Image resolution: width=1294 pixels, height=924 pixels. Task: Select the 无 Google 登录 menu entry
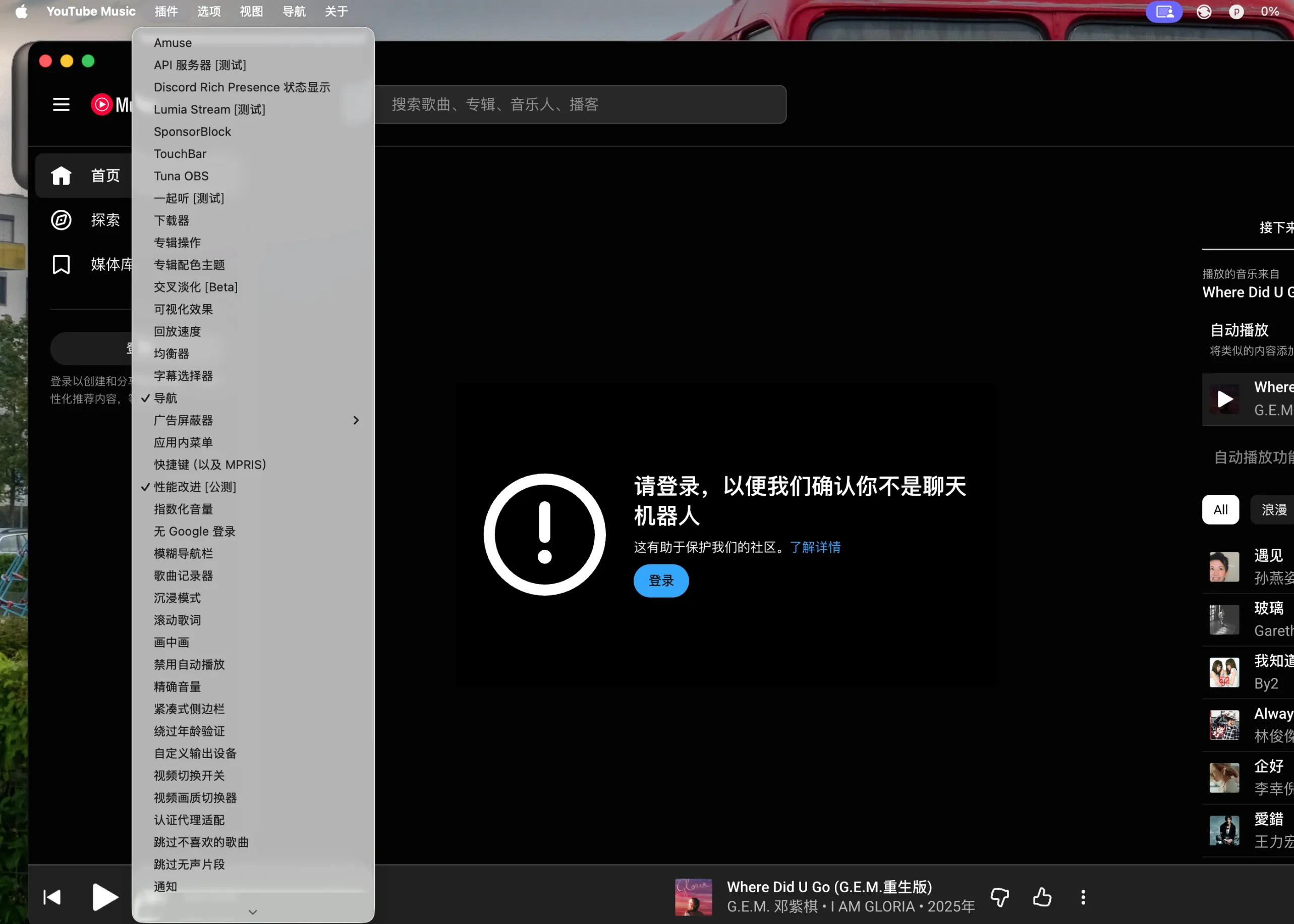click(x=253, y=532)
